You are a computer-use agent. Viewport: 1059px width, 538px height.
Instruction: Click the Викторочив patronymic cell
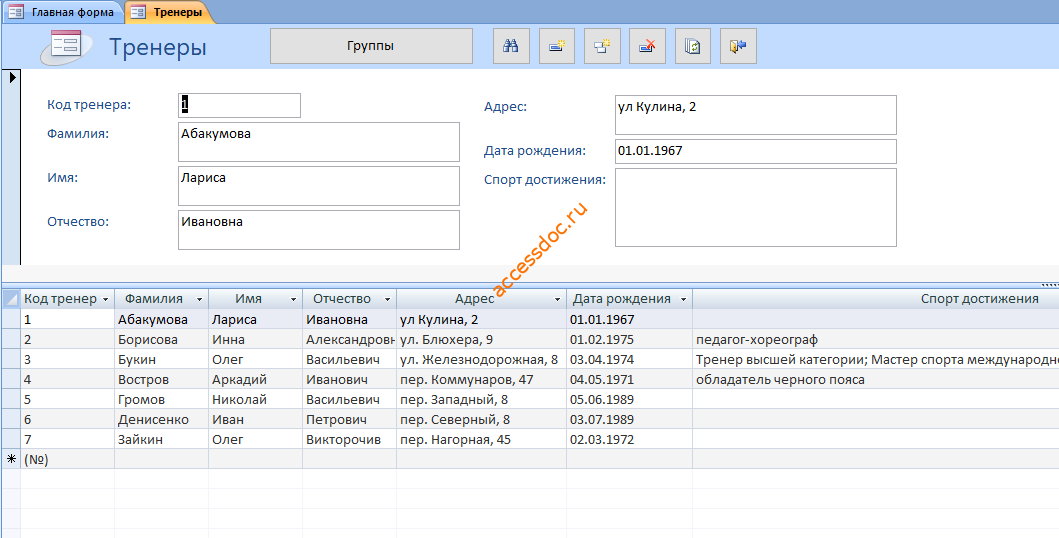[349, 439]
